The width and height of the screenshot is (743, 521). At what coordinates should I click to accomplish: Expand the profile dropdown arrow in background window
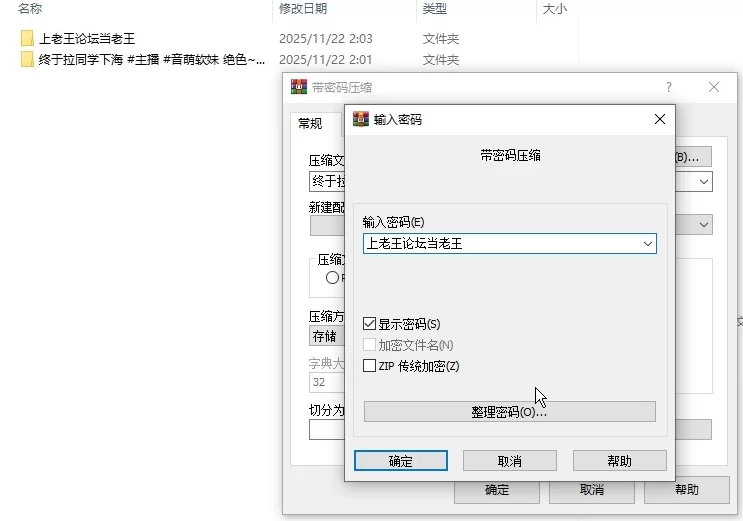click(704, 225)
